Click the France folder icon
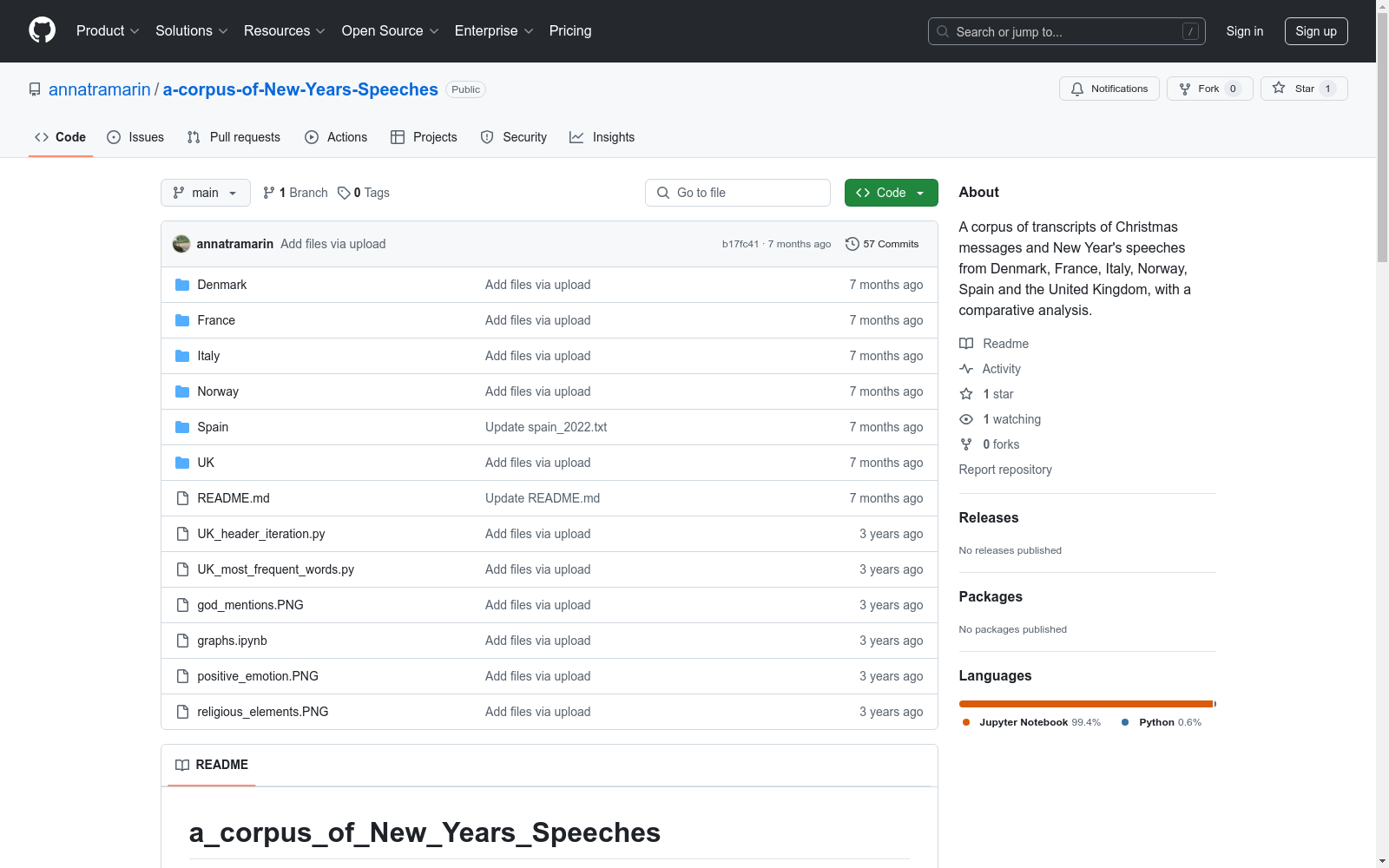The image size is (1389, 868). pos(182,320)
